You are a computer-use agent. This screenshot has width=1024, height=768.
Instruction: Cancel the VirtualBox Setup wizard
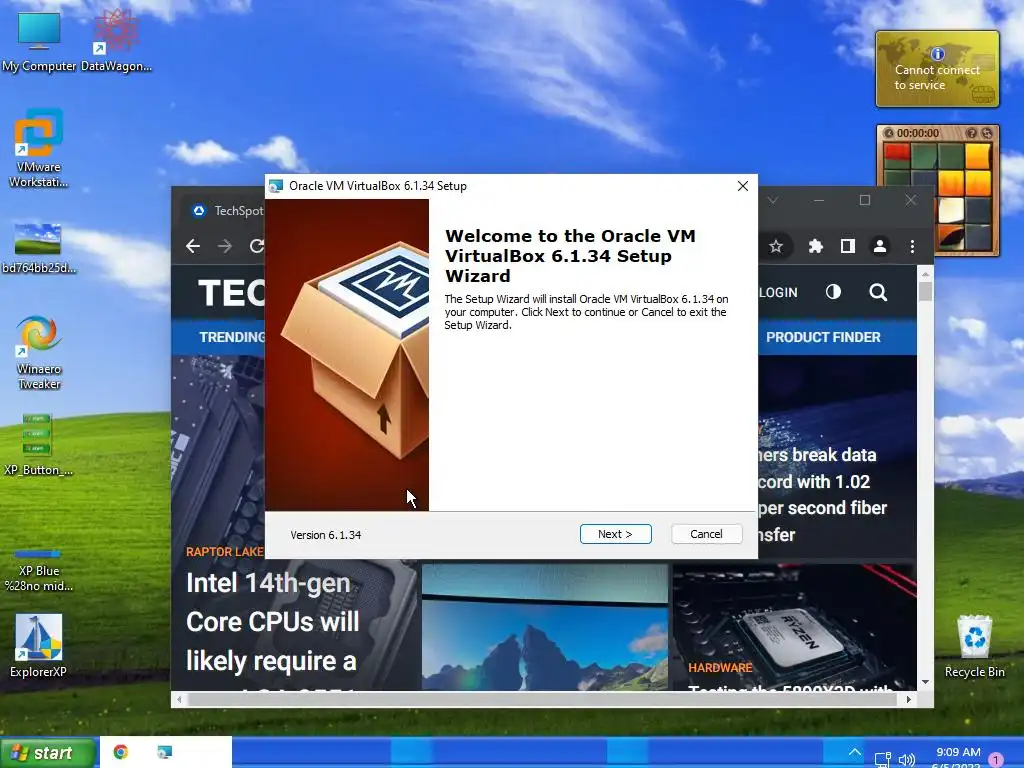[x=706, y=534]
